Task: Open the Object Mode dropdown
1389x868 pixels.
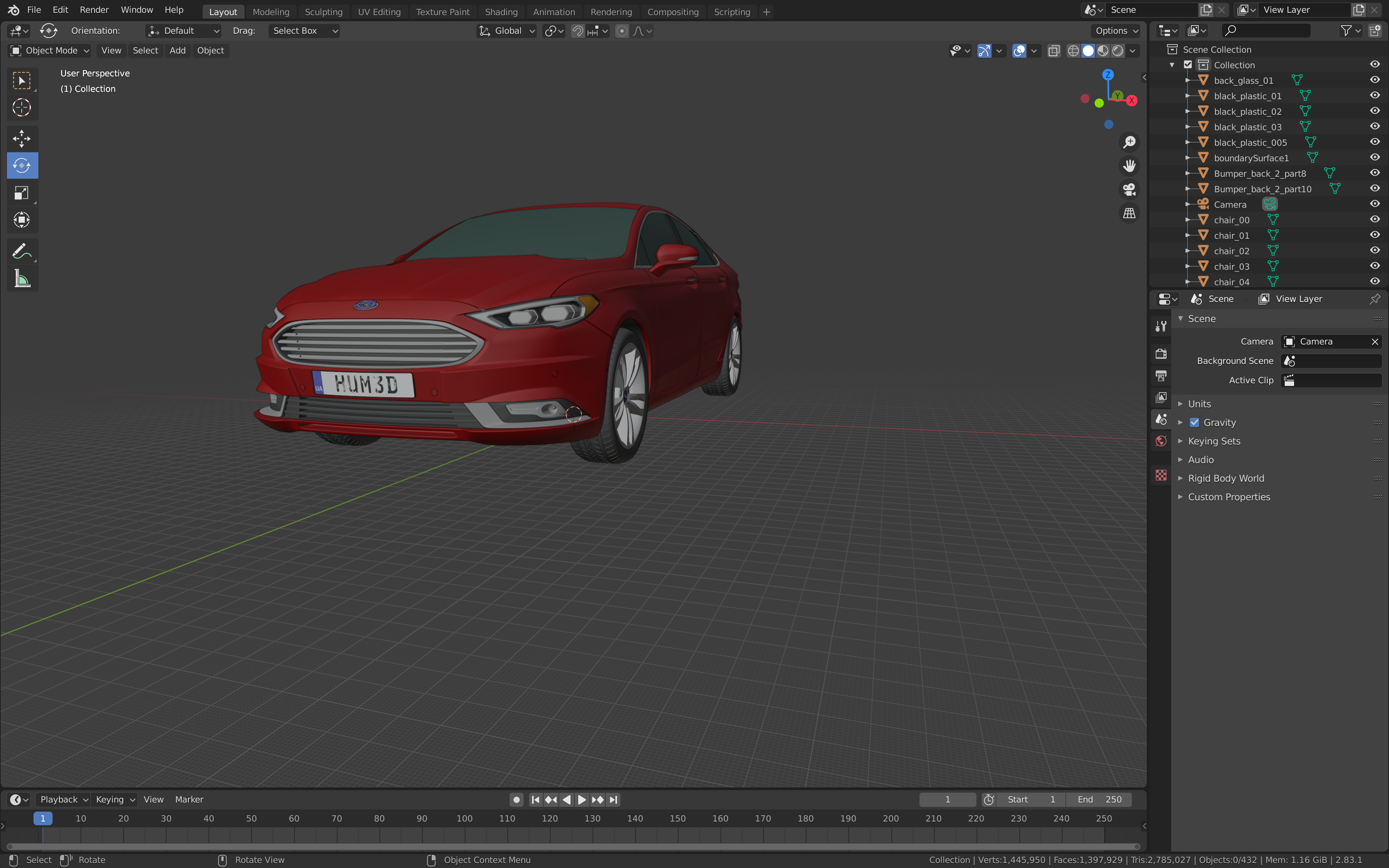Action: [50, 50]
